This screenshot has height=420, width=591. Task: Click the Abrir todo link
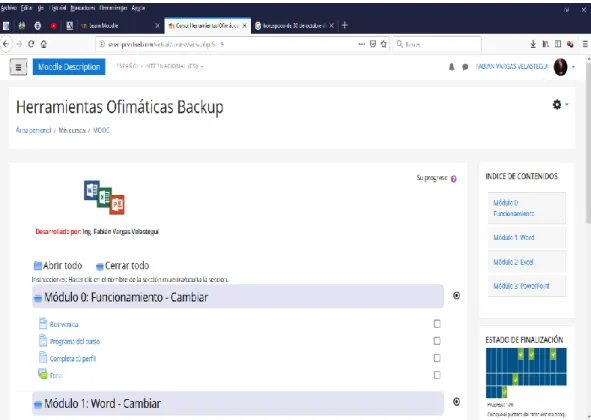tap(58, 266)
